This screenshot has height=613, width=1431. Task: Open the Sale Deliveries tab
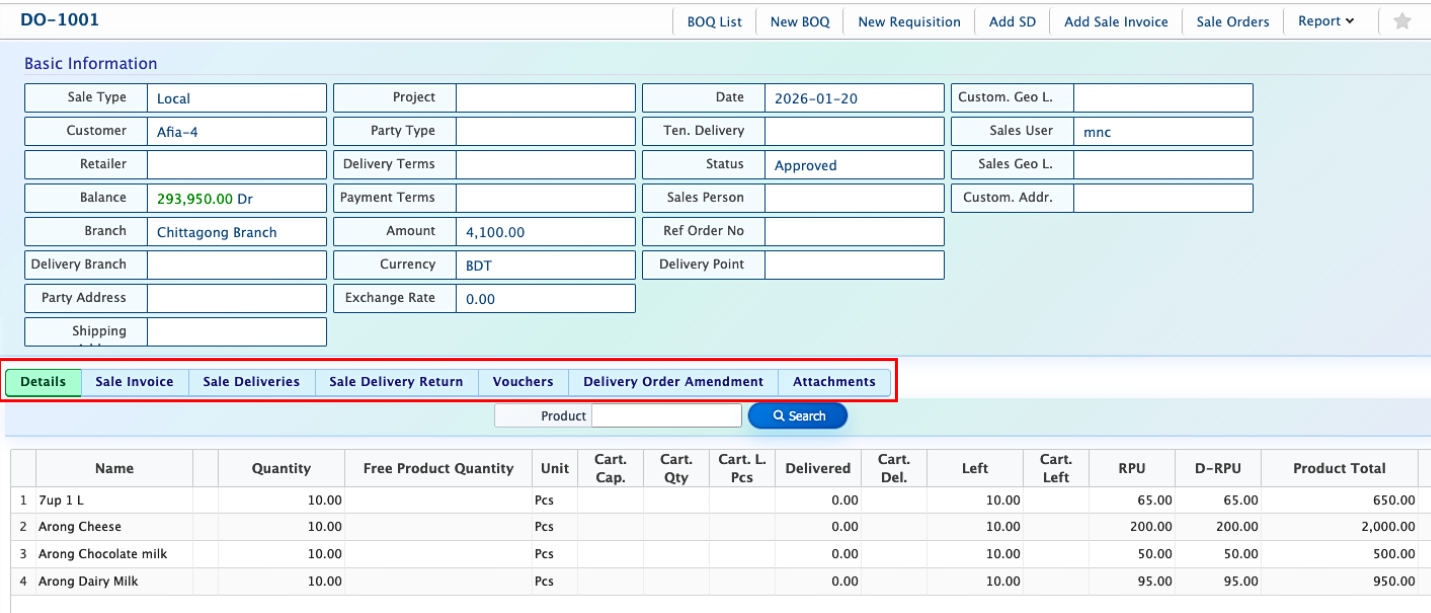coord(251,382)
